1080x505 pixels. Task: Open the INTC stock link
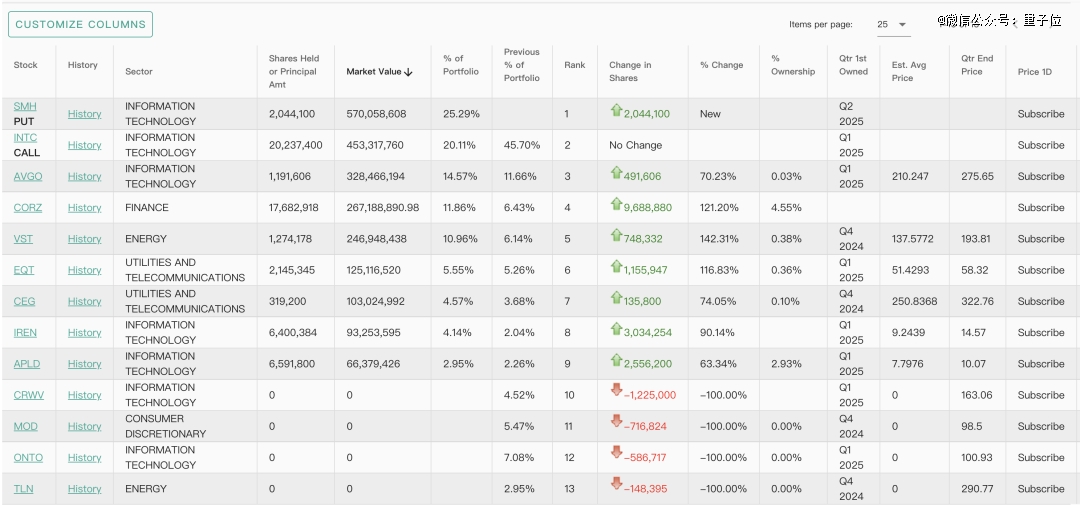(25, 138)
